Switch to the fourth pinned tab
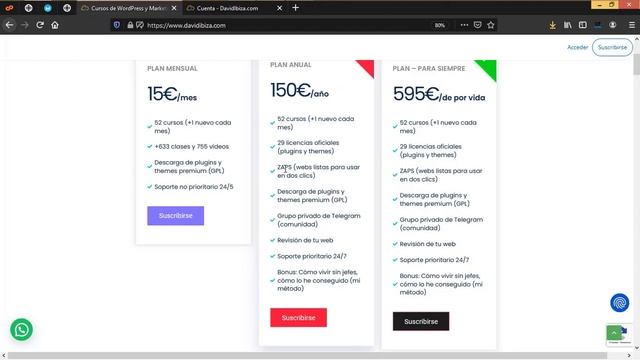This screenshot has height=360, width=640. pos(67,8)
